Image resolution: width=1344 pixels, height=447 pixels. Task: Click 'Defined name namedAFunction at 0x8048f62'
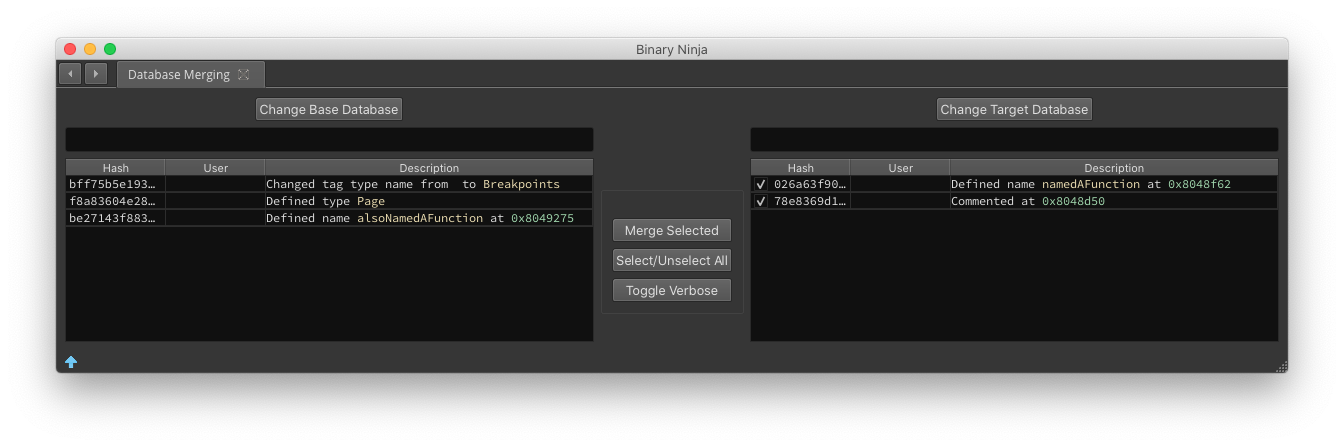[1091, 184]
